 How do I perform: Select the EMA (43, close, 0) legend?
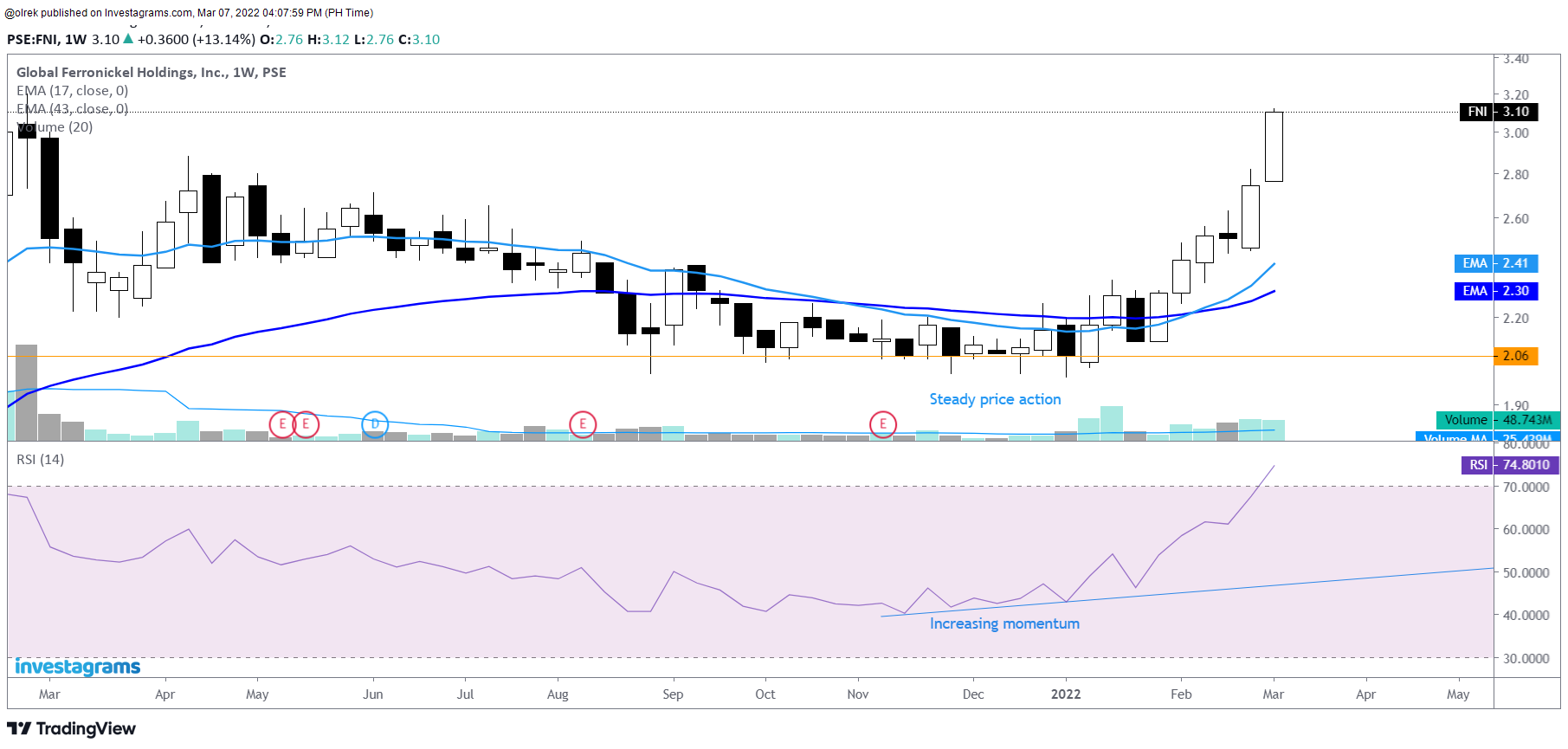tap(72, 109)
